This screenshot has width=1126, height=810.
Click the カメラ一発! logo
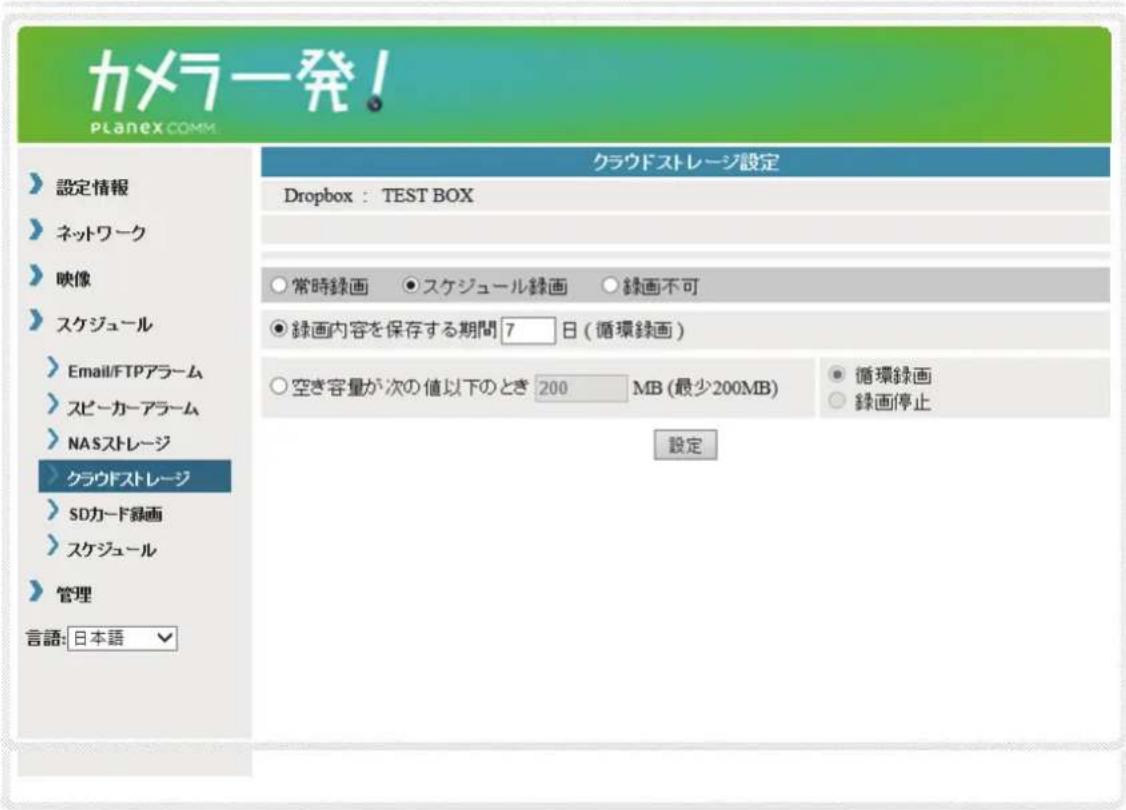239,81
